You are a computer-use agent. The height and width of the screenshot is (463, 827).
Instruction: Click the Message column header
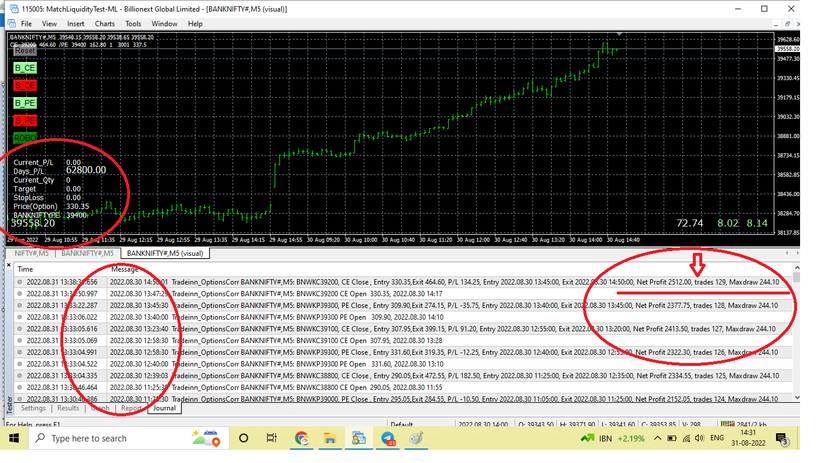click(124, 269)
